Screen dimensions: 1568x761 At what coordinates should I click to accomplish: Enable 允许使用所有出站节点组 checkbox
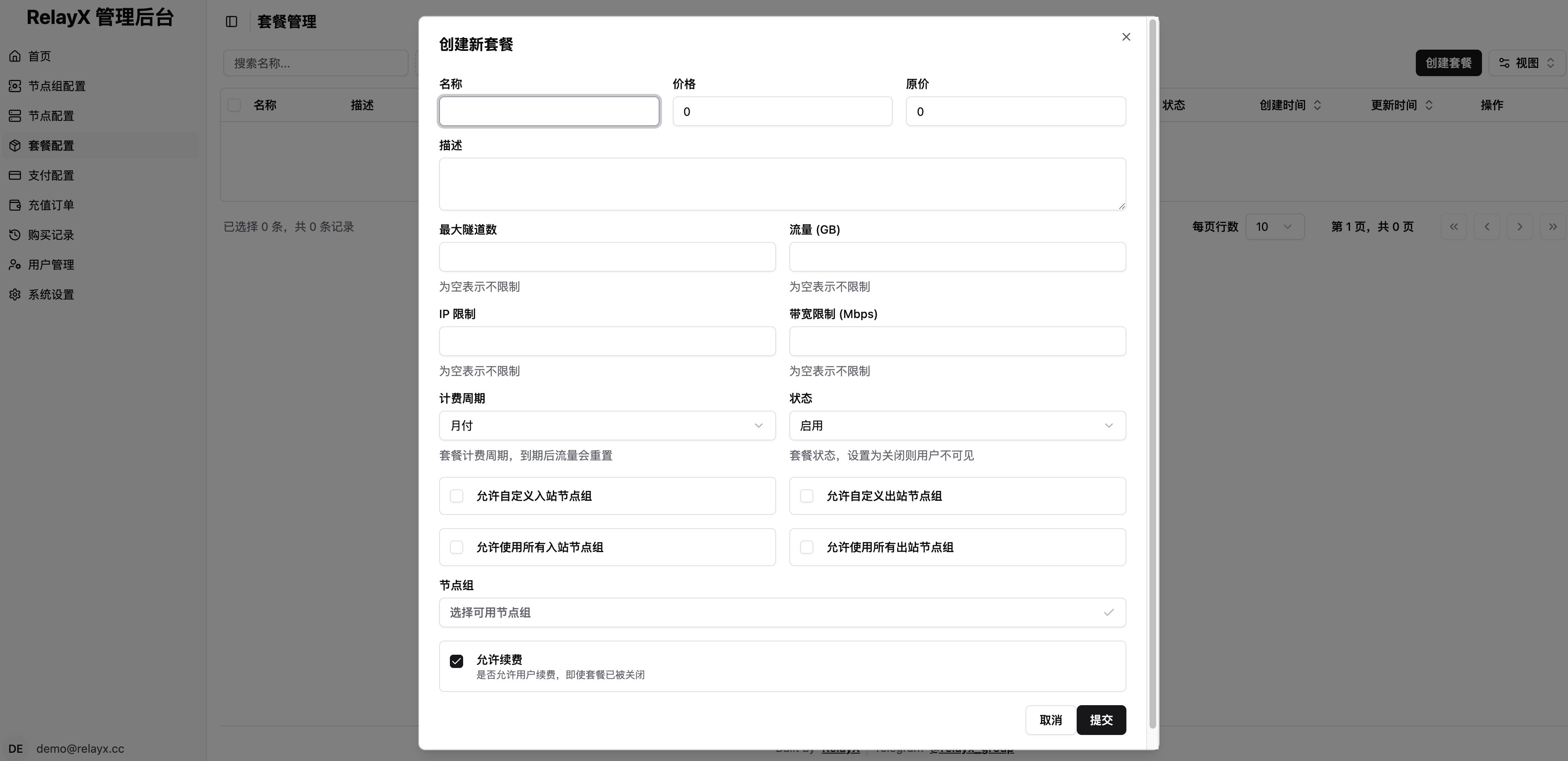click(x=806, y=547)
